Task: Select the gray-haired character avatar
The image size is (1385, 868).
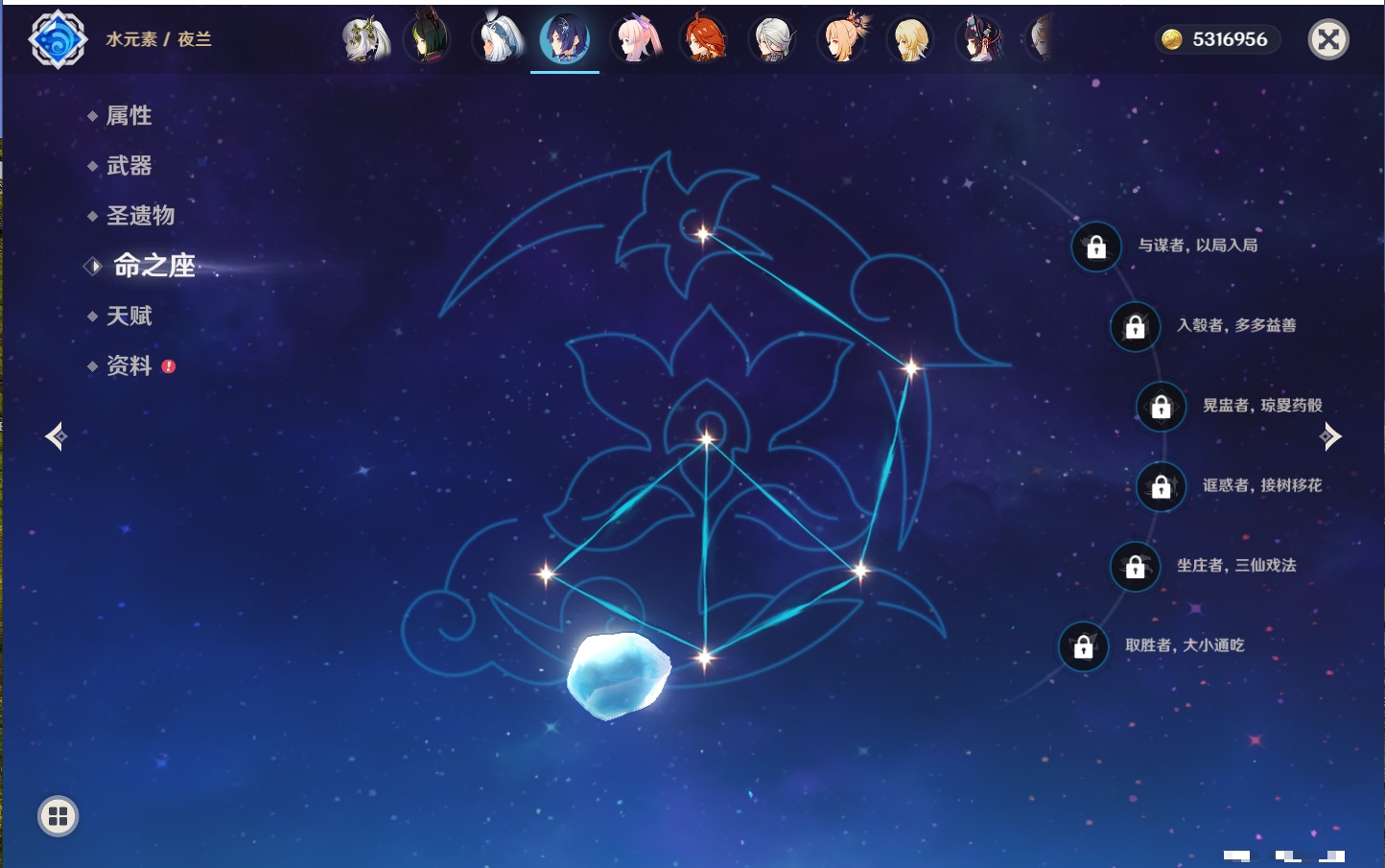Action: click(773, 39)
